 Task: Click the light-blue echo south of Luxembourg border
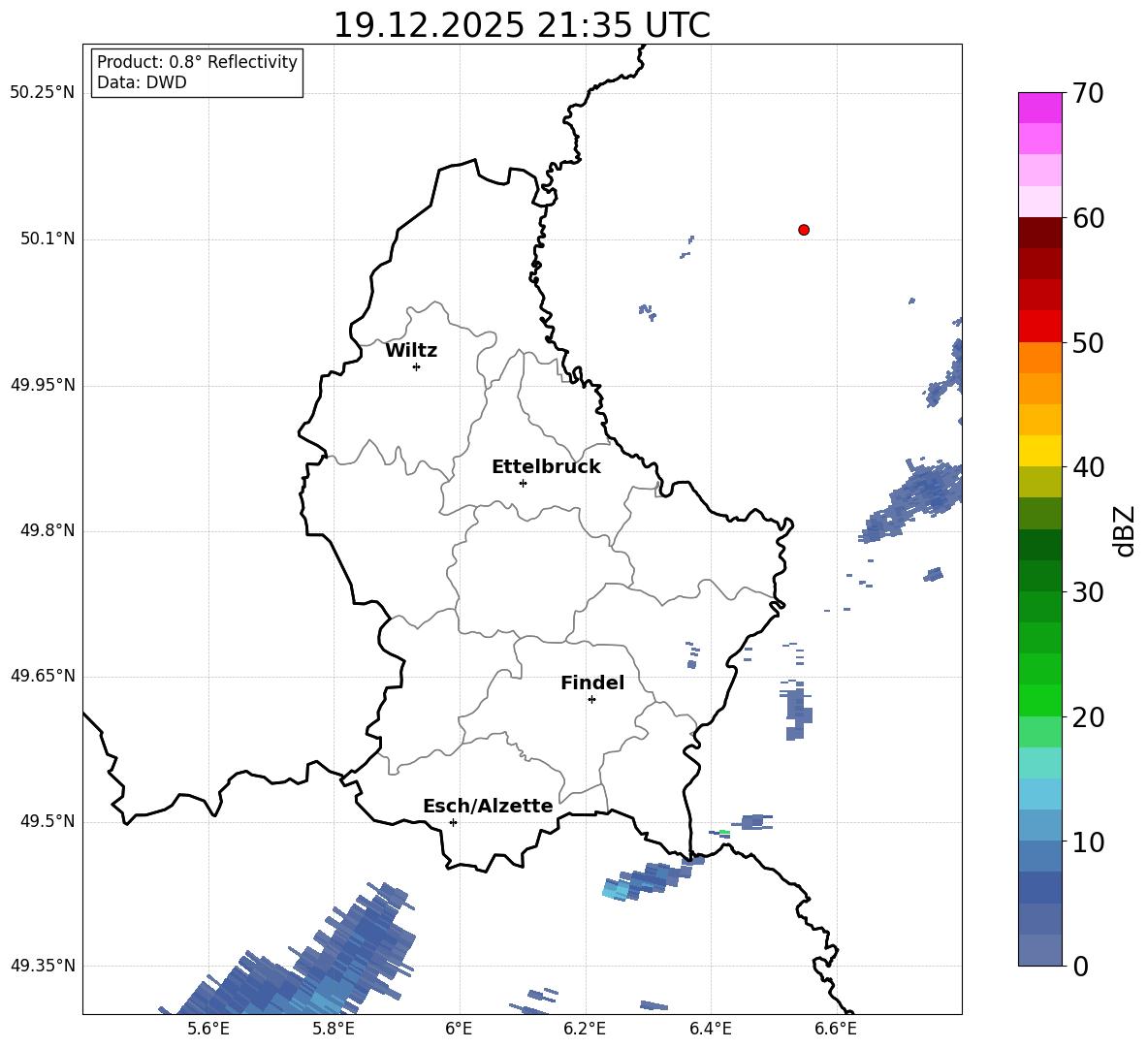(617, 890)
